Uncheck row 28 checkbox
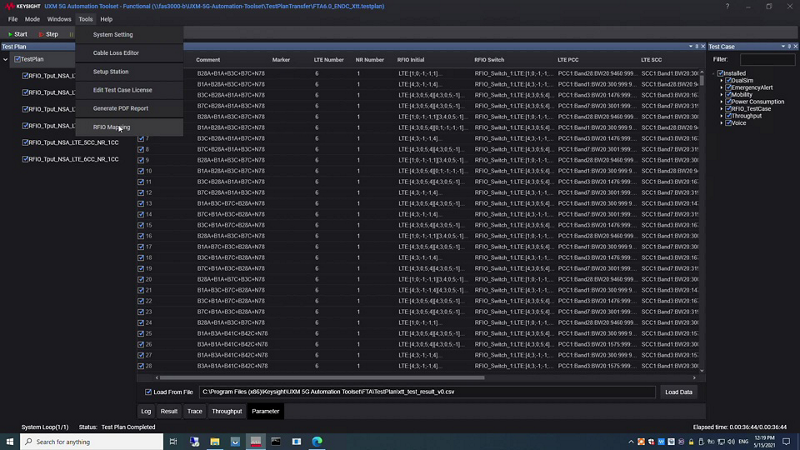 [x=141, y=366]
